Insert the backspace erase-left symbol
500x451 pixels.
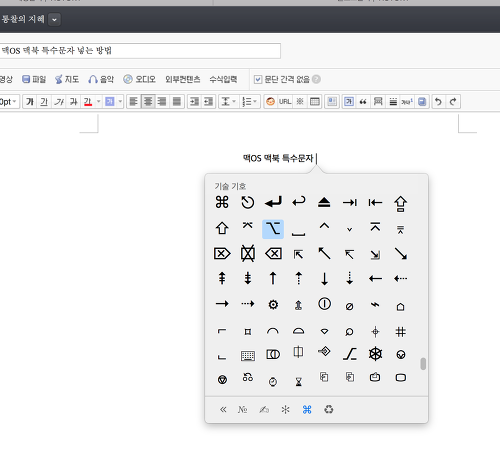273,254
